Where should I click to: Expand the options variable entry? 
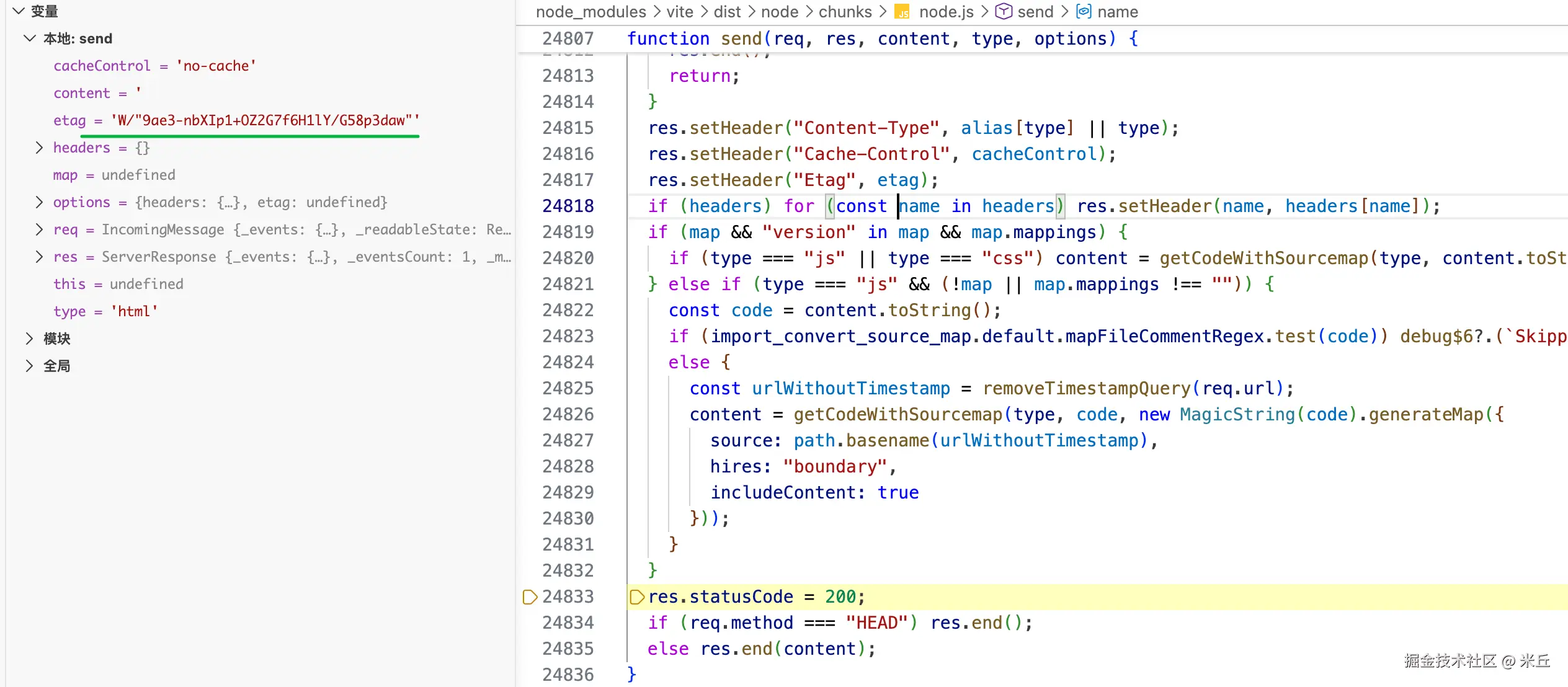click(x=39, y=202)
